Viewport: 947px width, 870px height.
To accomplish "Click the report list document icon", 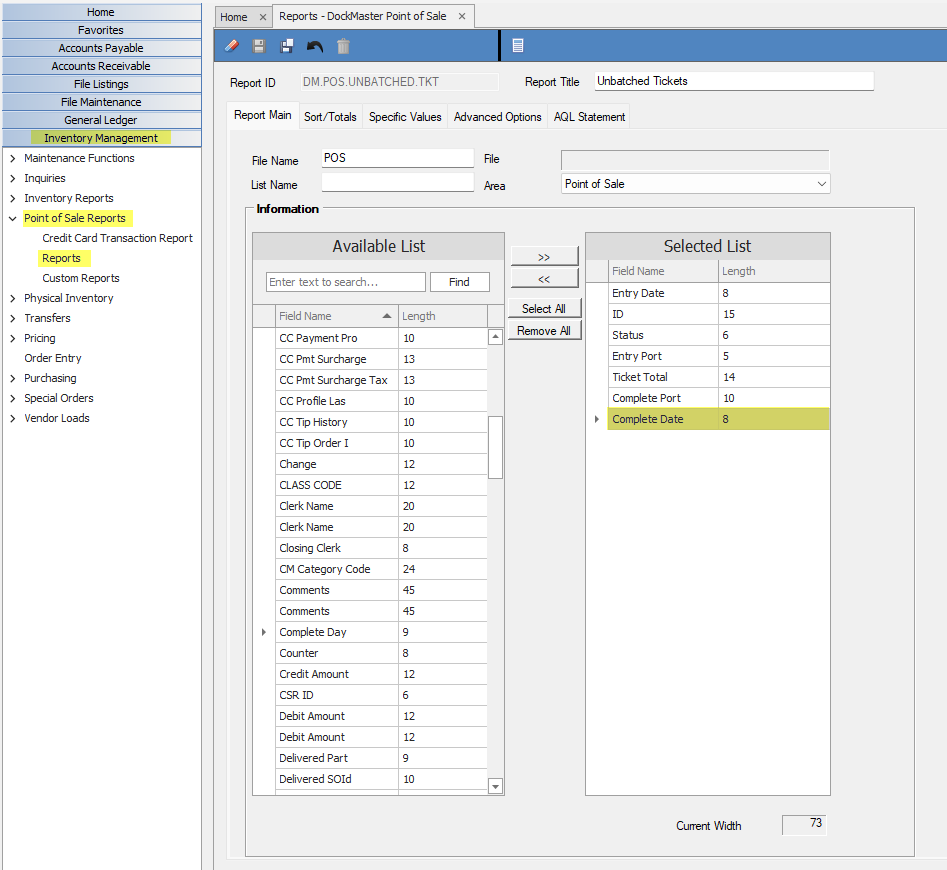I will click(x=518, y=45).
